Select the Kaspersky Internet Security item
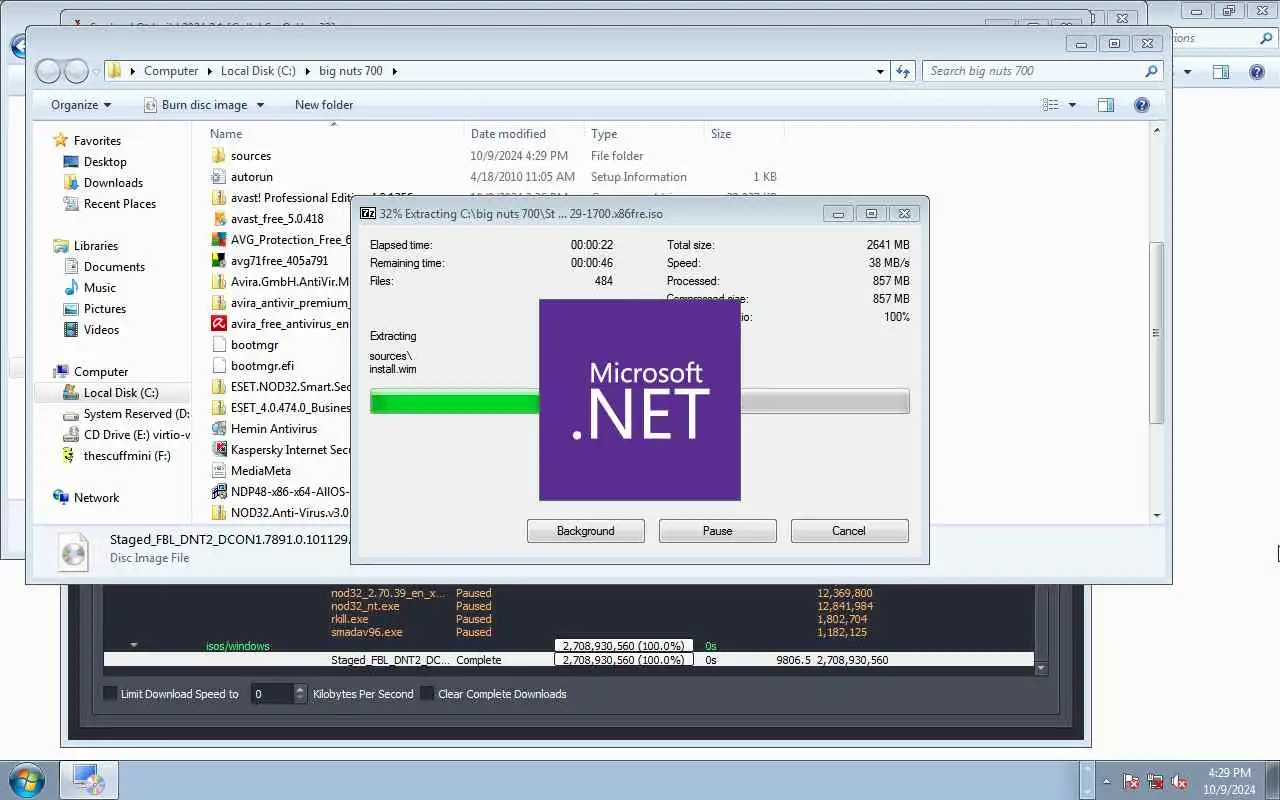1280x800 pixels. coord(281,449)
